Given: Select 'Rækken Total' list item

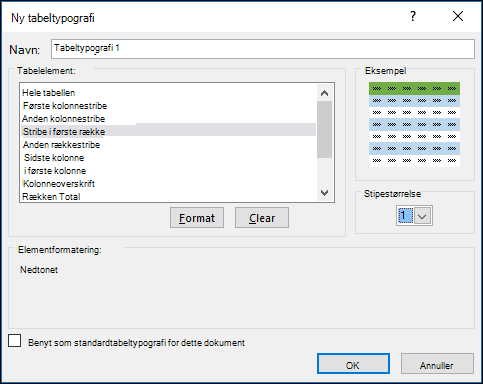Looking at the screenshot, I should [x=168, y=196].
